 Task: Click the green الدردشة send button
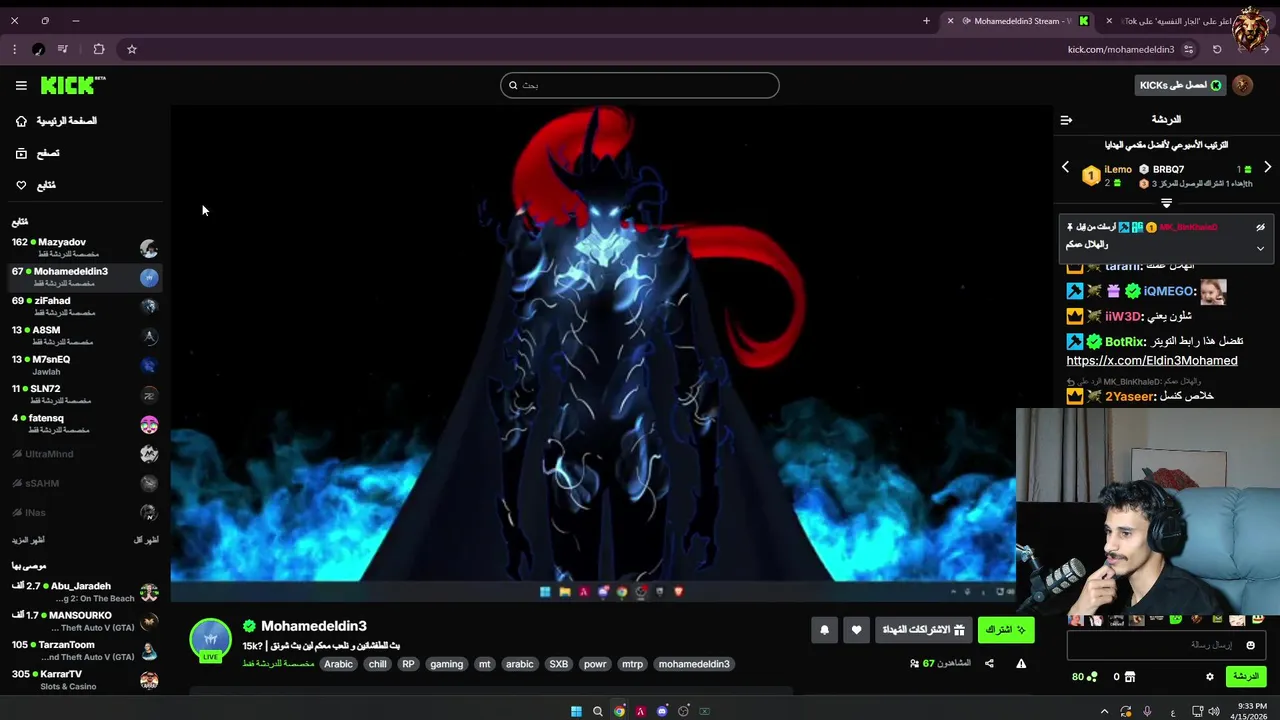click(x=1245, y=677)
